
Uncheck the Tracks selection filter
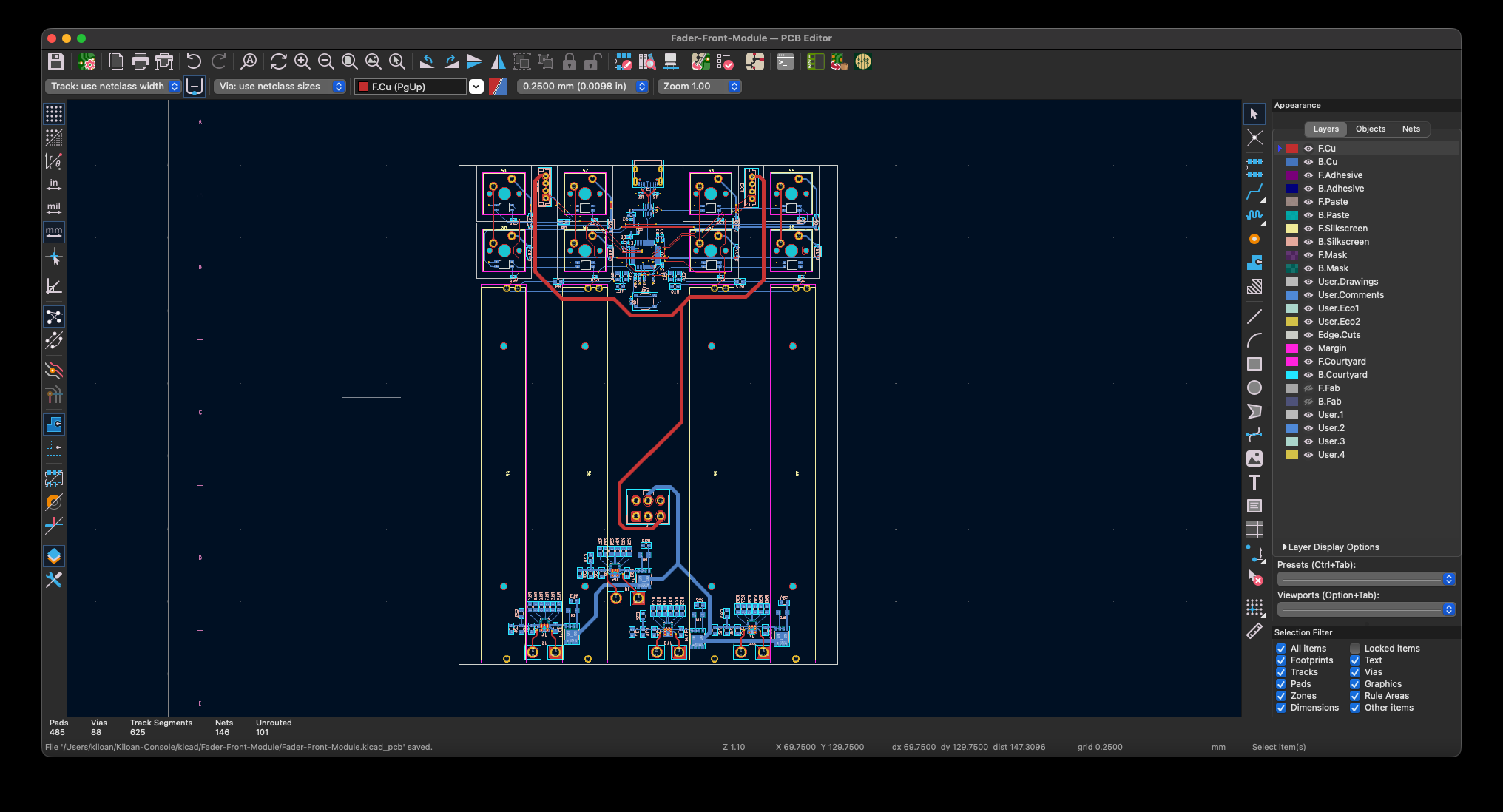coord(1281,672)
